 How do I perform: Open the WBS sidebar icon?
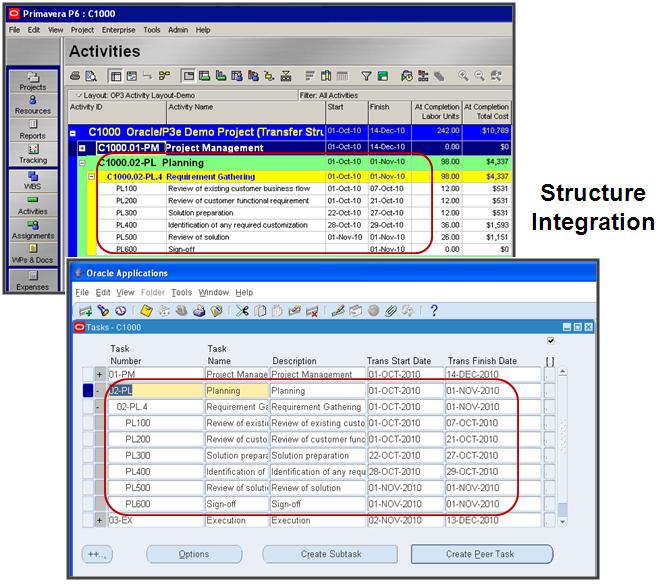[33, 180]
